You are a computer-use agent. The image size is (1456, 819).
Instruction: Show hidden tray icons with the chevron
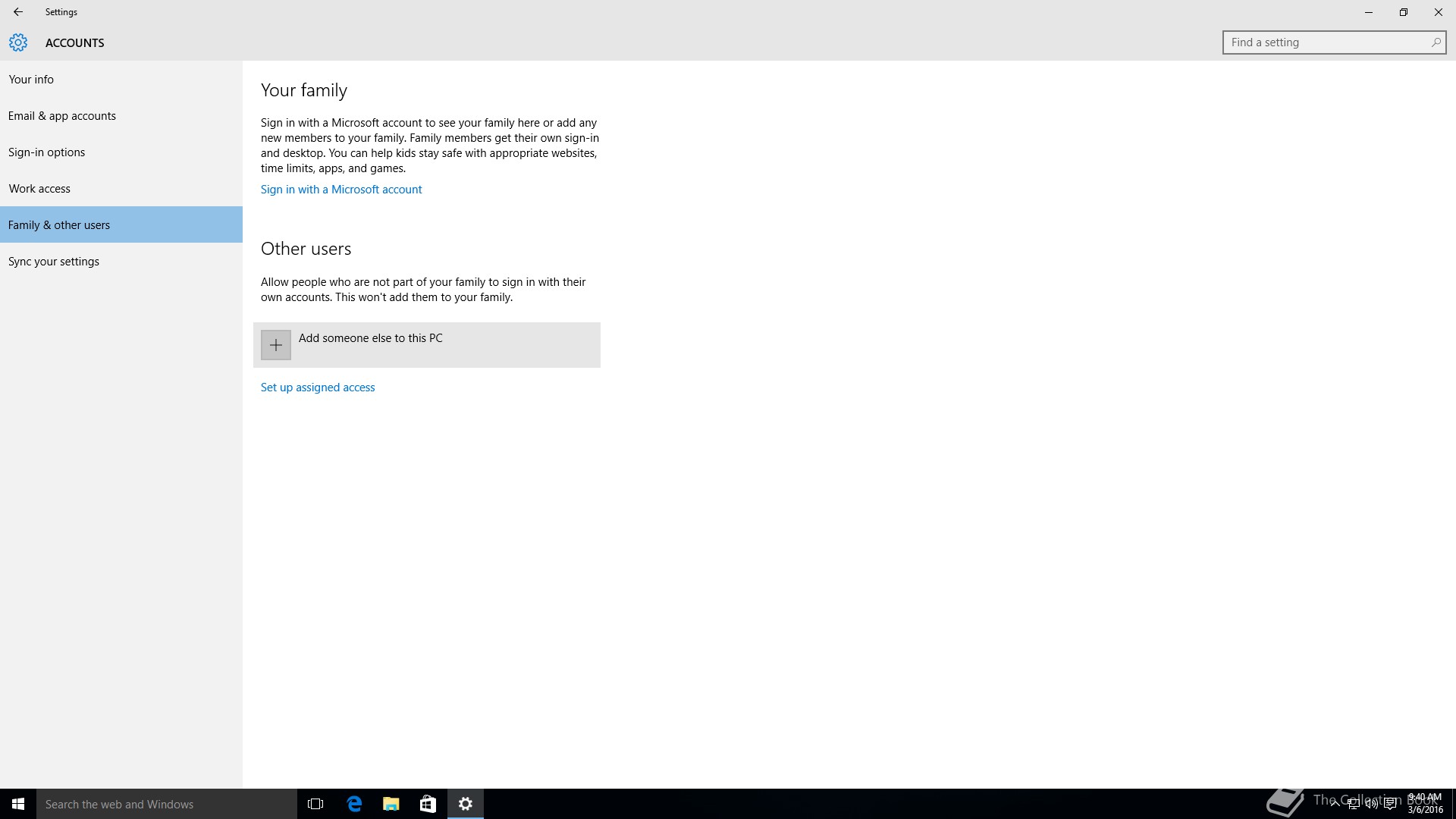[x=1335, y=804]
